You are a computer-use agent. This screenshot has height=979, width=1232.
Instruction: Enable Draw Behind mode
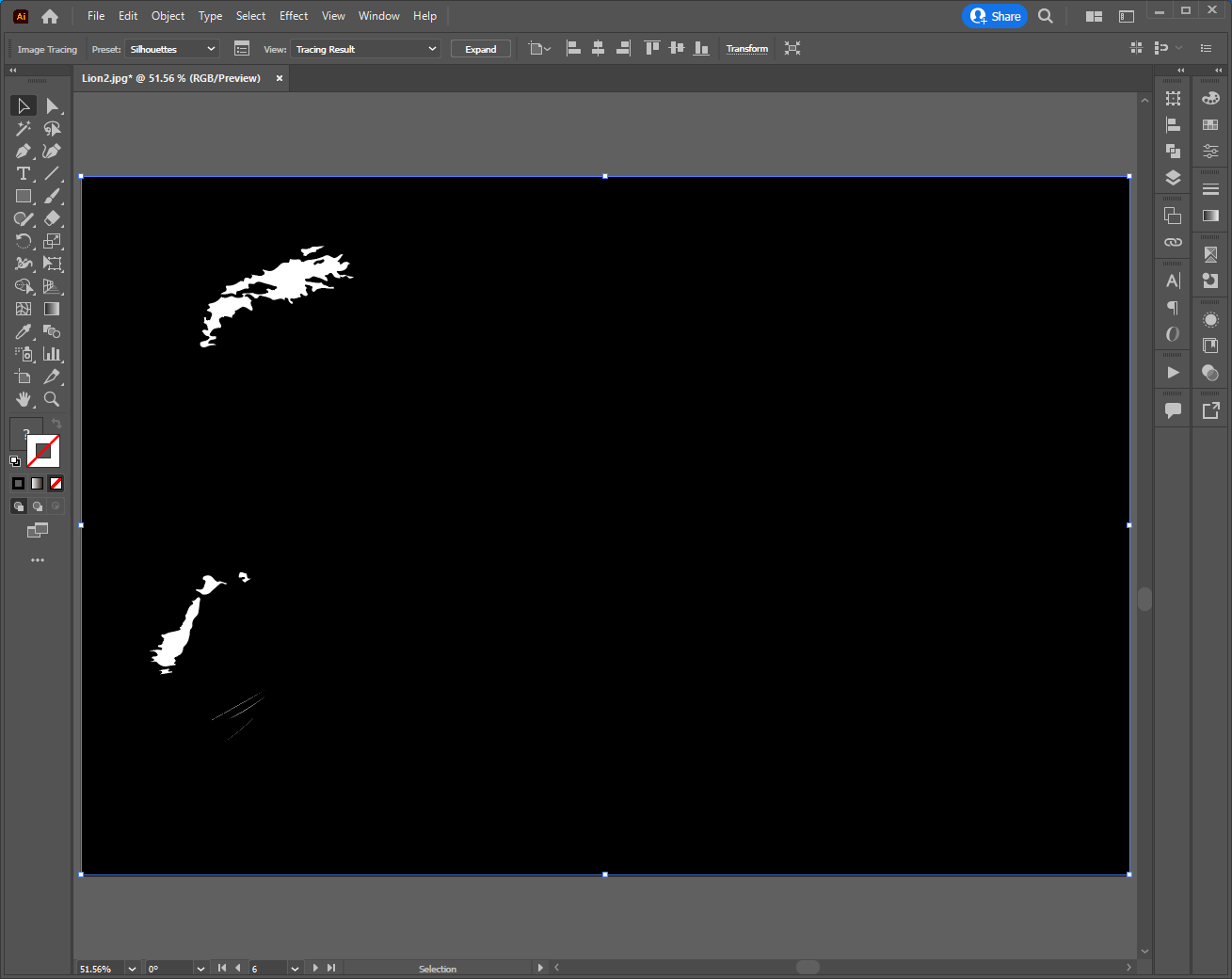(x=37, y=506)
